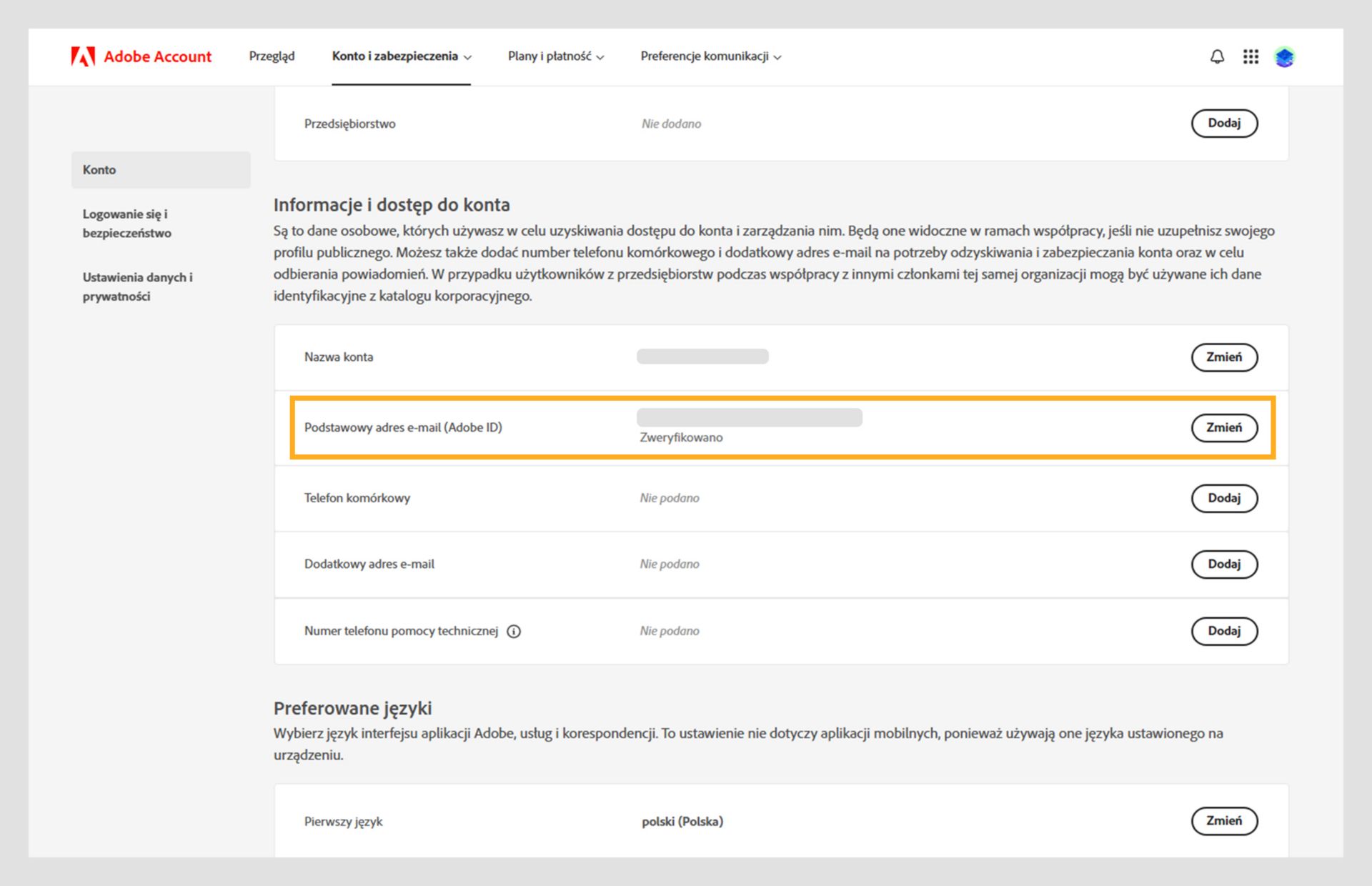1372x886 pixels.
Task: Click the Zweryfikowano status text
Action: (681, 437)
